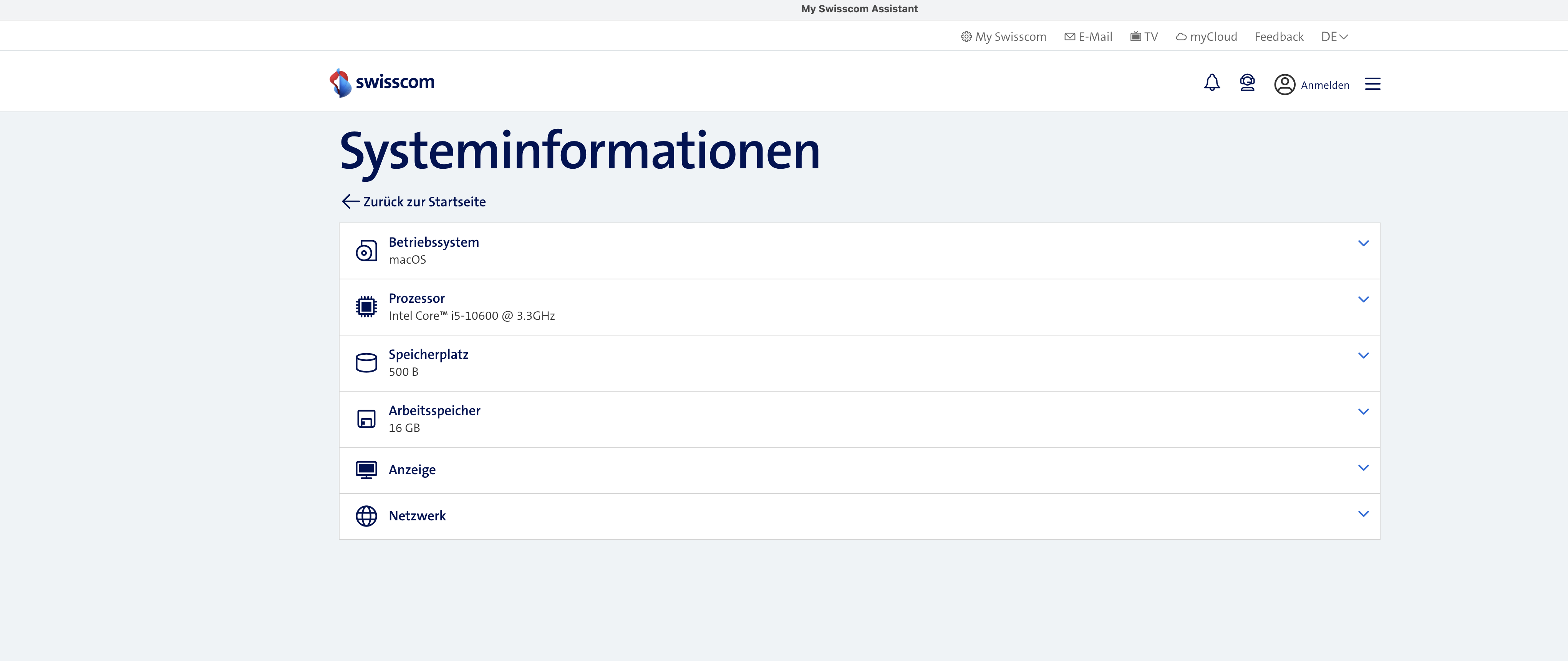Select the Prozessor chip icon
This screenshot has width=1568, height=661.
tap(366, 306)
